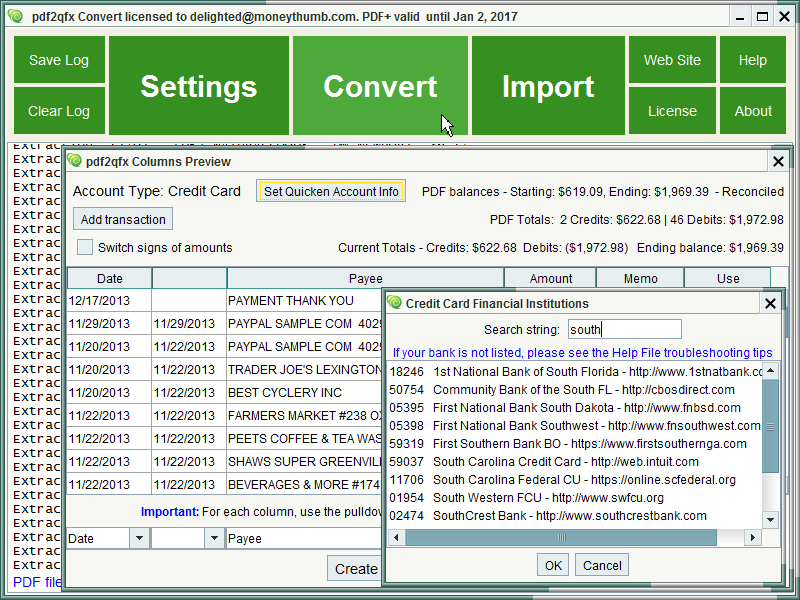This screenshot has width=800, height=600.
Task: Click the Search string input field
Action: [x=624, y=329]
